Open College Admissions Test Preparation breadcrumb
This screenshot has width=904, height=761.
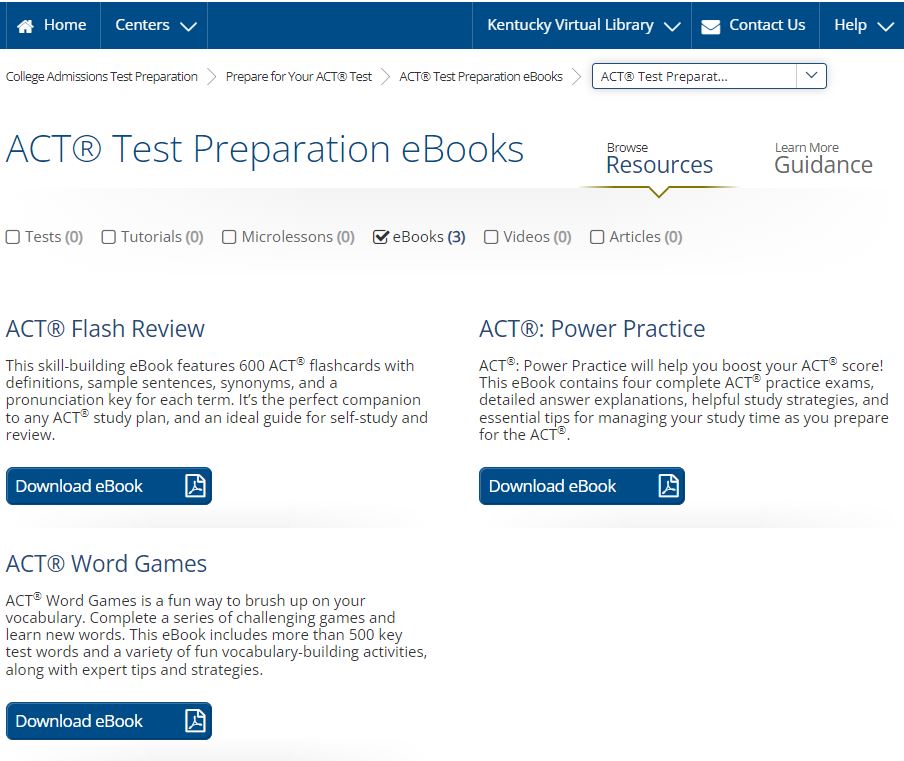(101, 77)
